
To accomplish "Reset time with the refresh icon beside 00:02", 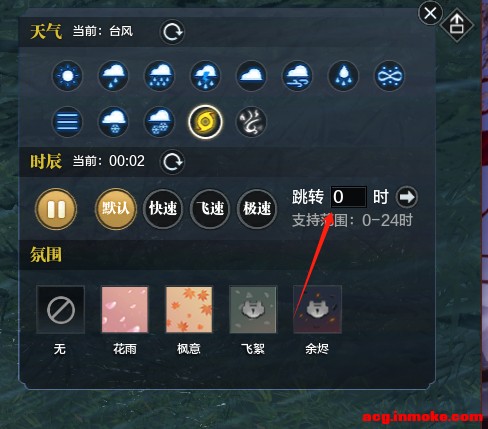I will pyautogui.click(x=172, y=162).
